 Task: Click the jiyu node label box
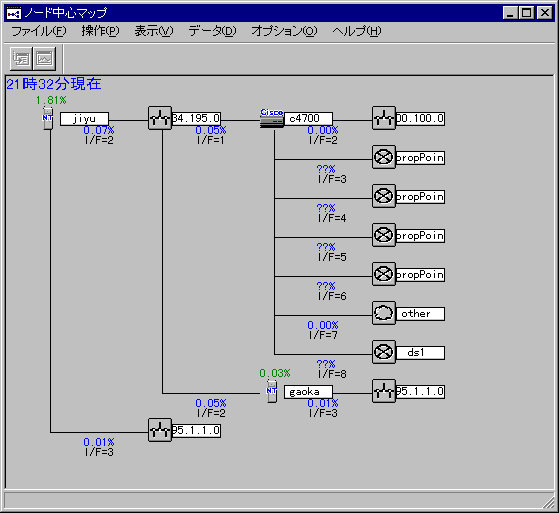coord(84,119)
